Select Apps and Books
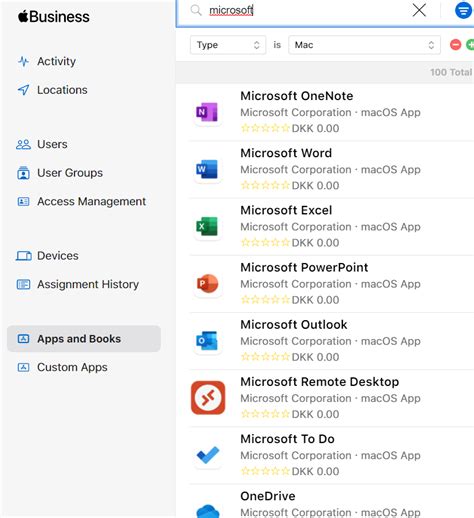This screenshot has height=518, width=474. point(84,339)
